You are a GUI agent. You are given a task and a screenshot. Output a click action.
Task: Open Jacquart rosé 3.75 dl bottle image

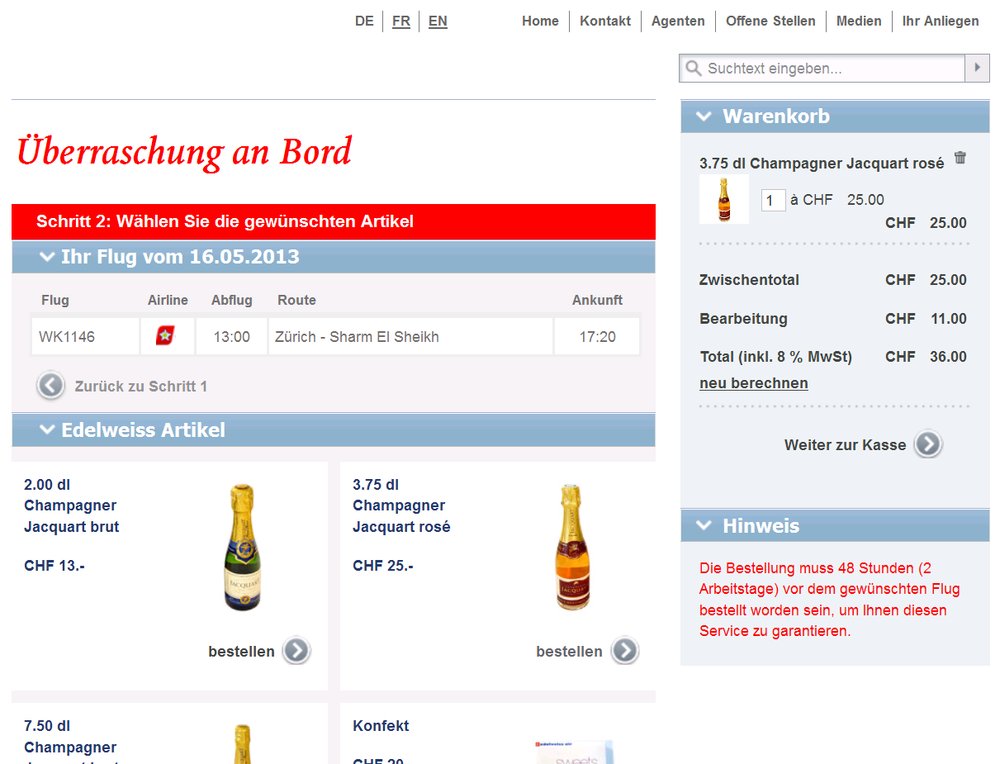click(572, 547)
